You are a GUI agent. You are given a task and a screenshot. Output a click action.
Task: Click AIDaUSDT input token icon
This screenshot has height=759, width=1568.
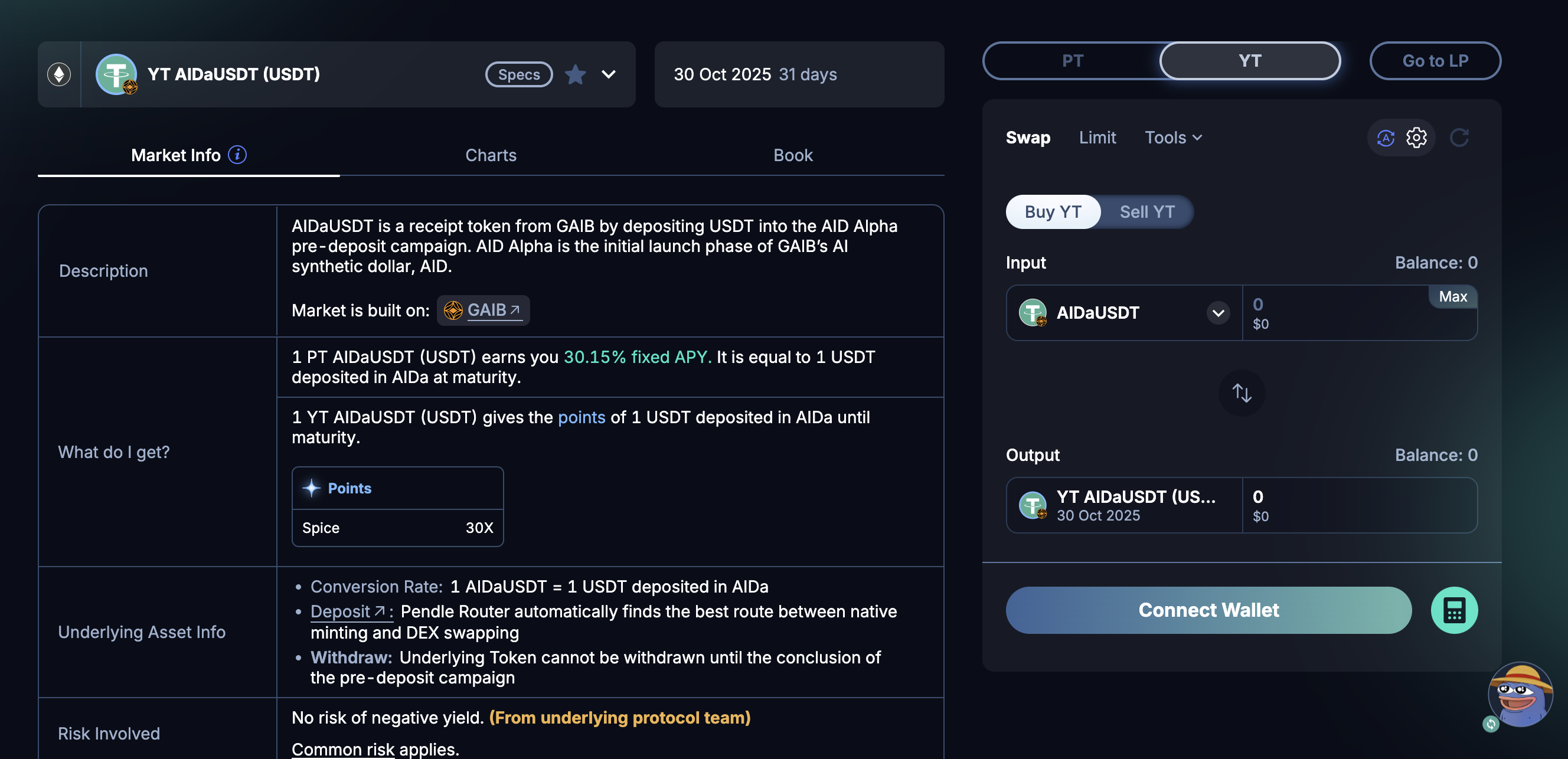[x=1033, y=313]
